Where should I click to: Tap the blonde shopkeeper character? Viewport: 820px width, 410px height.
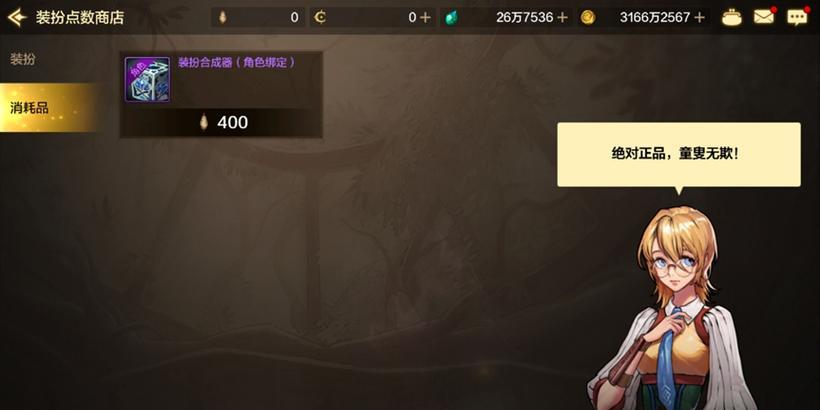[675, 309]
